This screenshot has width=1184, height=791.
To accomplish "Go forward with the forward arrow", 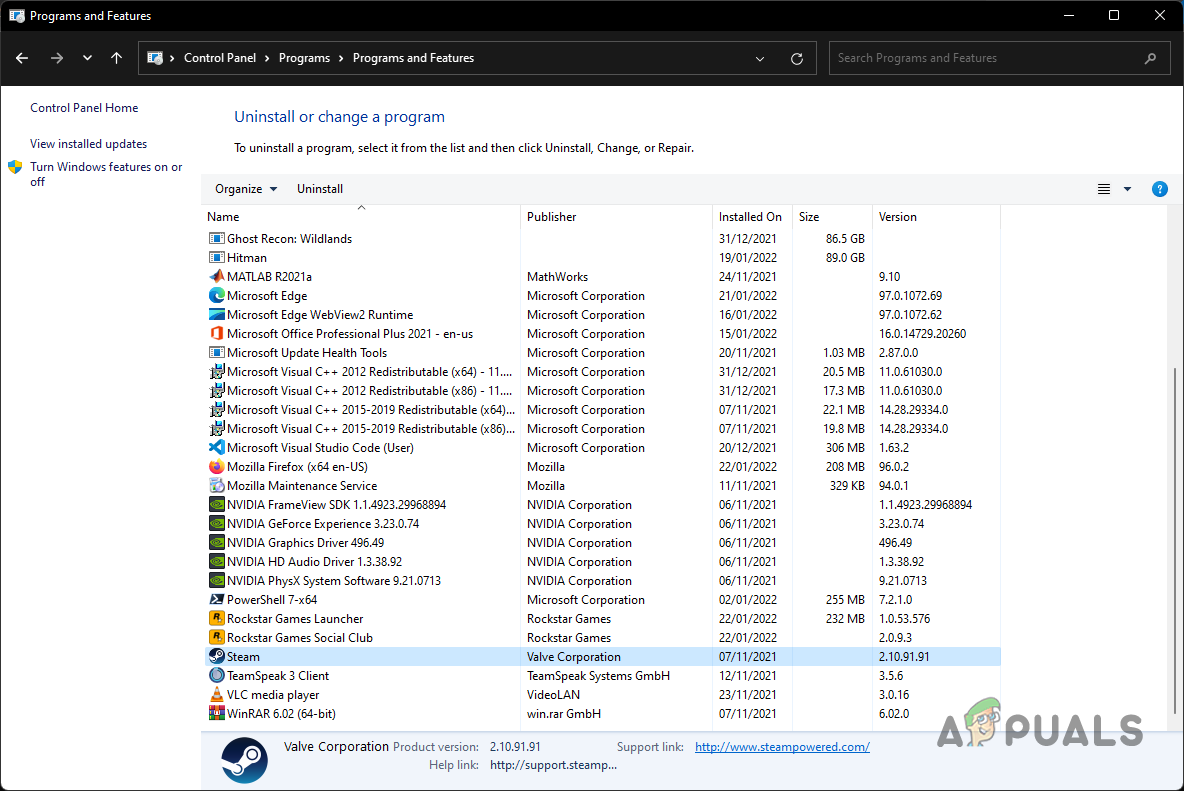I will coord(57,58).
